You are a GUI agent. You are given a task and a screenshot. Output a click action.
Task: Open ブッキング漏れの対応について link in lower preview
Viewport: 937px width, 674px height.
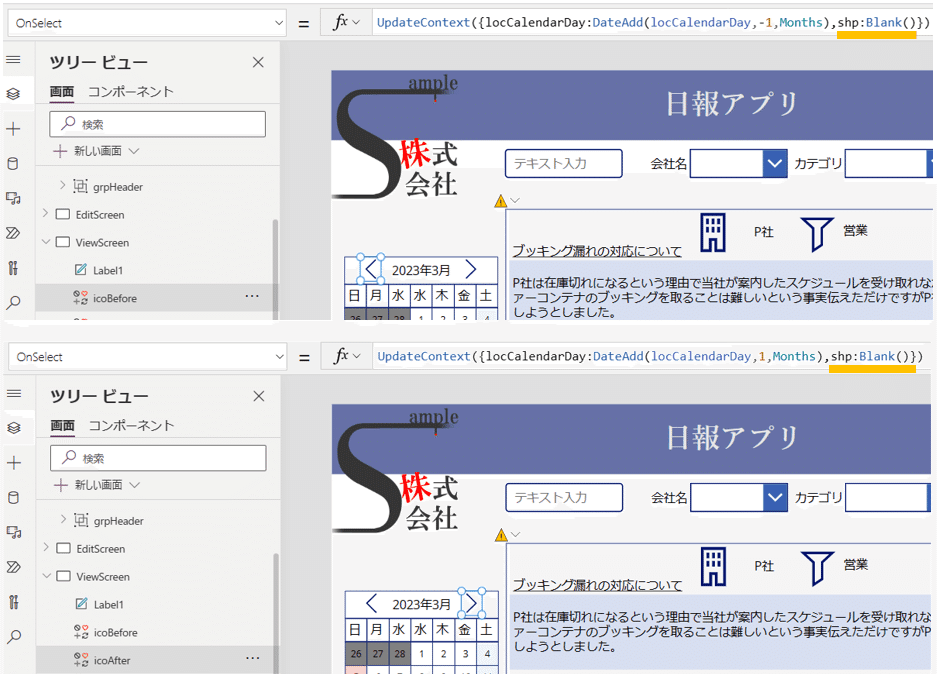tap(597, 585)
